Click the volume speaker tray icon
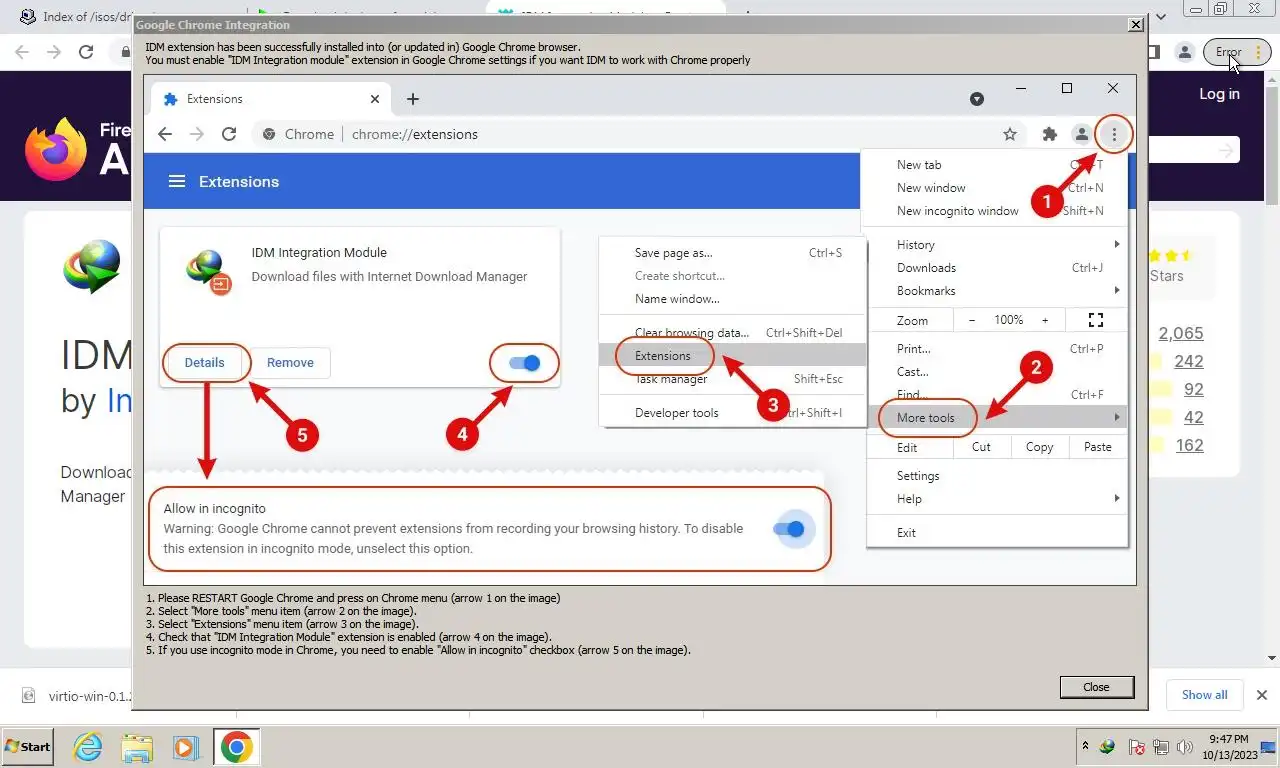 coord(1185,747)
